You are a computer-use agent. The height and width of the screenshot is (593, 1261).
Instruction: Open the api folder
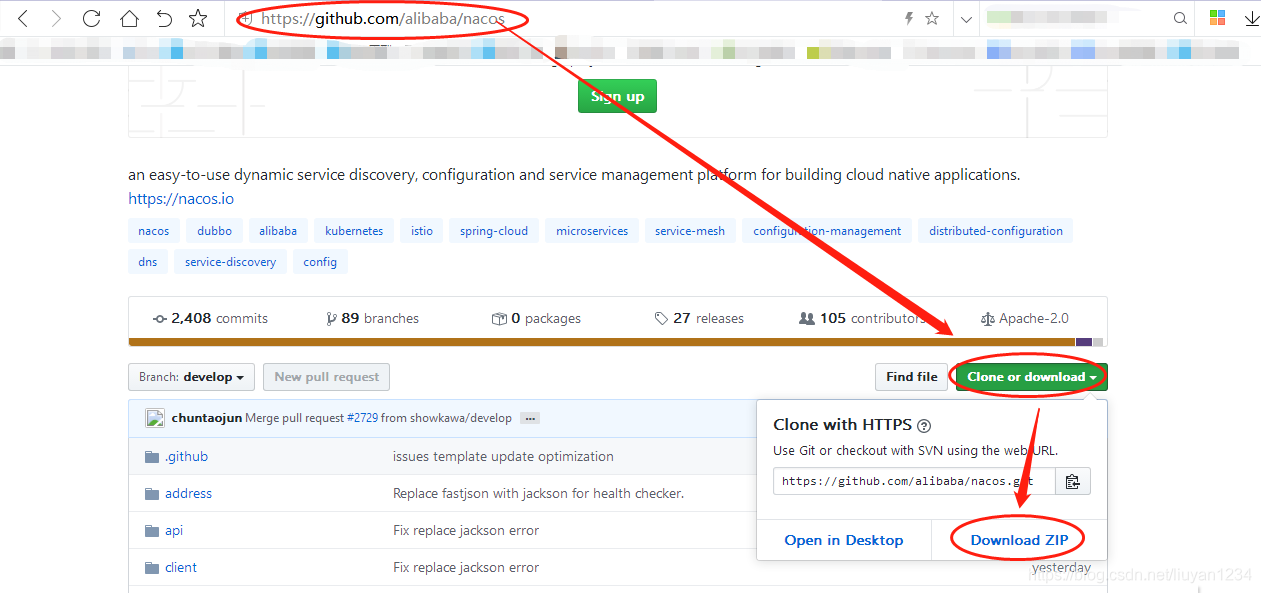[174, 531]
